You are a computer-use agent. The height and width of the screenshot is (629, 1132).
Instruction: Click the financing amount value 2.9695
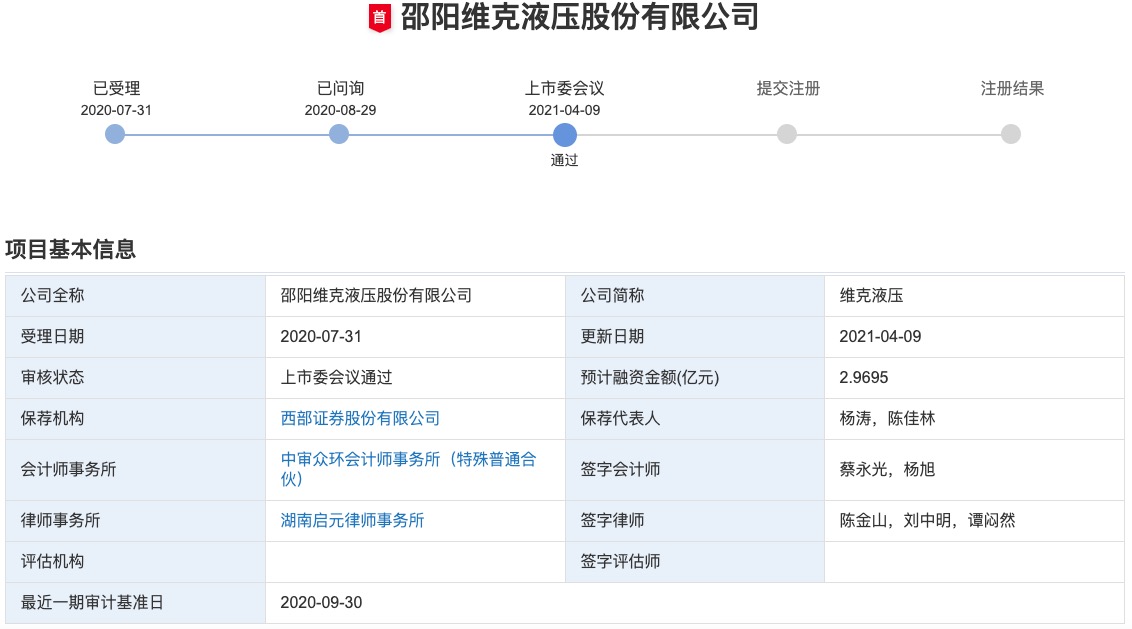point(863,378)
